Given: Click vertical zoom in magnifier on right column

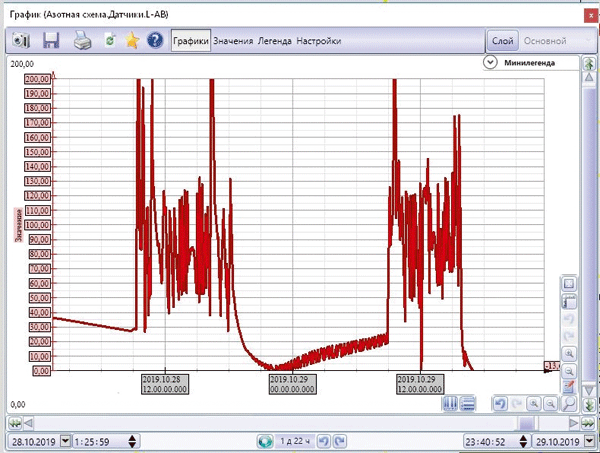Looking at the screenshot, I should click(569, 353).
